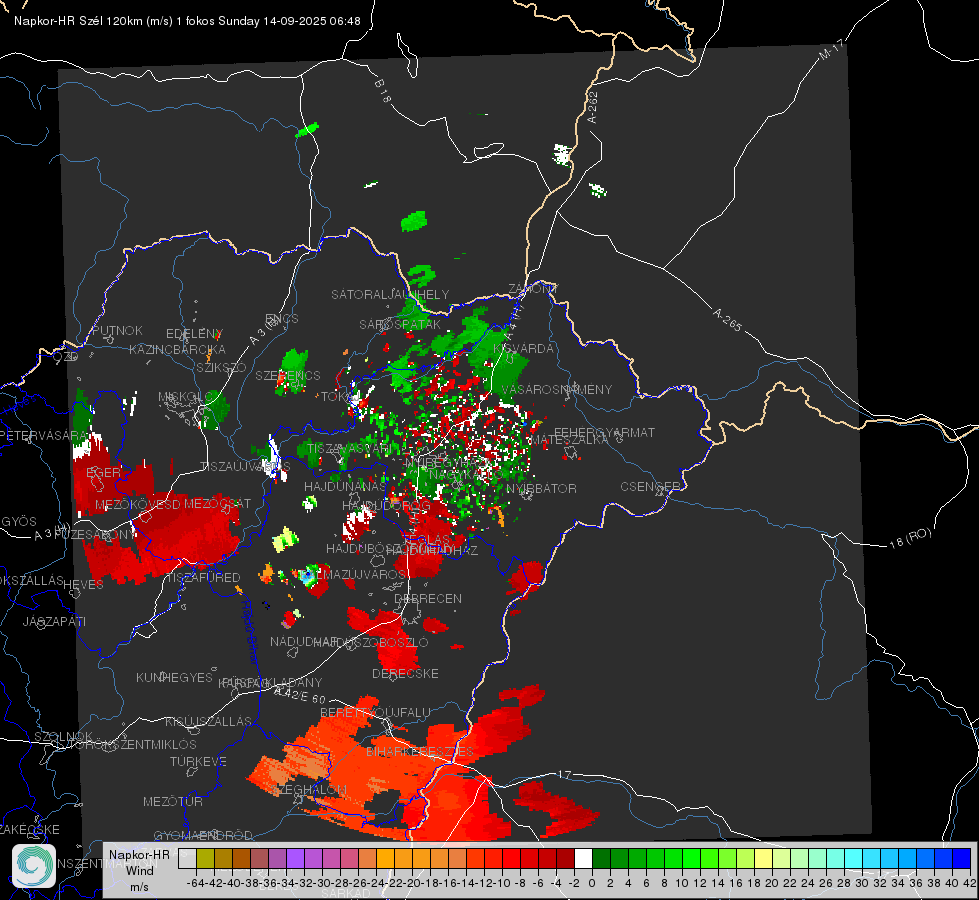
Task: Click the dark blue swatch at 42 m/s end
Action: pos(961,859)
